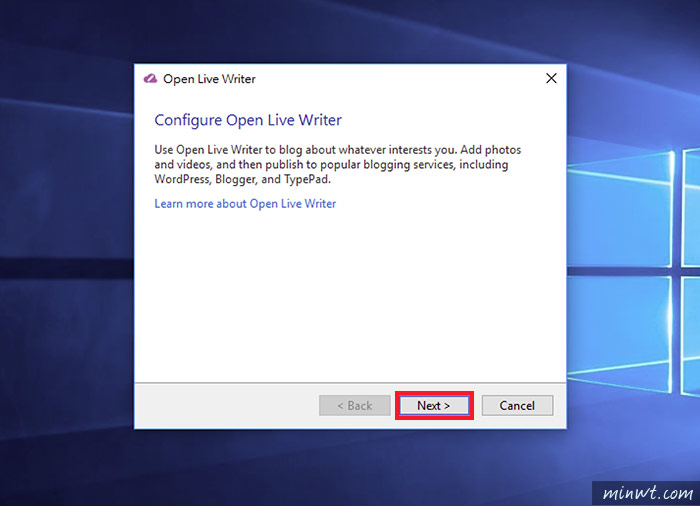Close the Open Live Writer dialog
Image resolution: width=700 pixels, height=506 pixels.
click(551, 79)
